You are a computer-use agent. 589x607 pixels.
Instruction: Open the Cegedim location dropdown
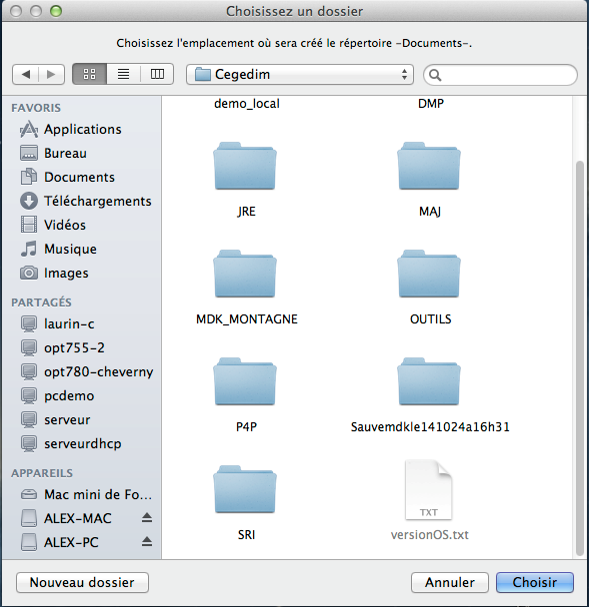[x=300, y=74]
